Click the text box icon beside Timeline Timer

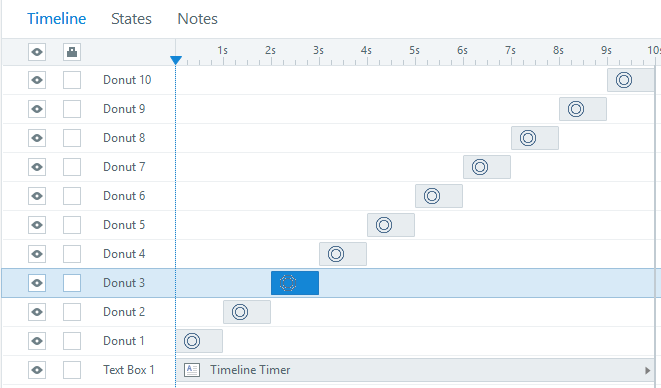pyautogui.click(x=192, y=370)
